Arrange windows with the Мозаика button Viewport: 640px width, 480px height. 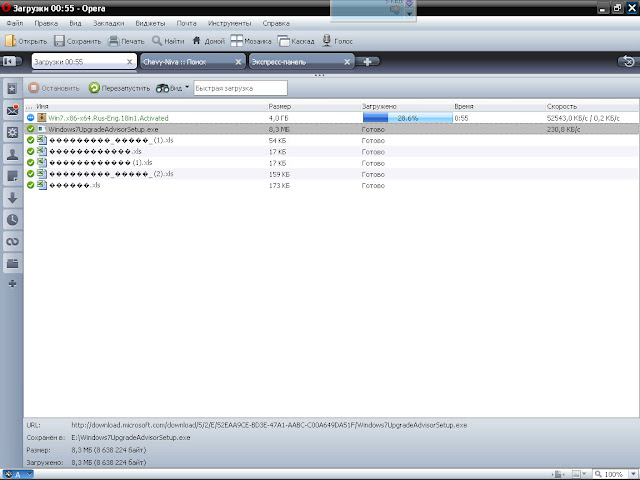(x=251, y=41)
